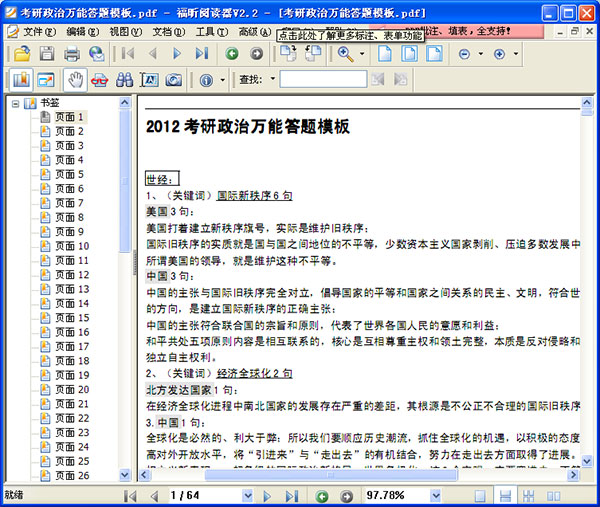Switch to facing pages layout in status bar
The height and width of the screenshot is (507, 600).
553,497
